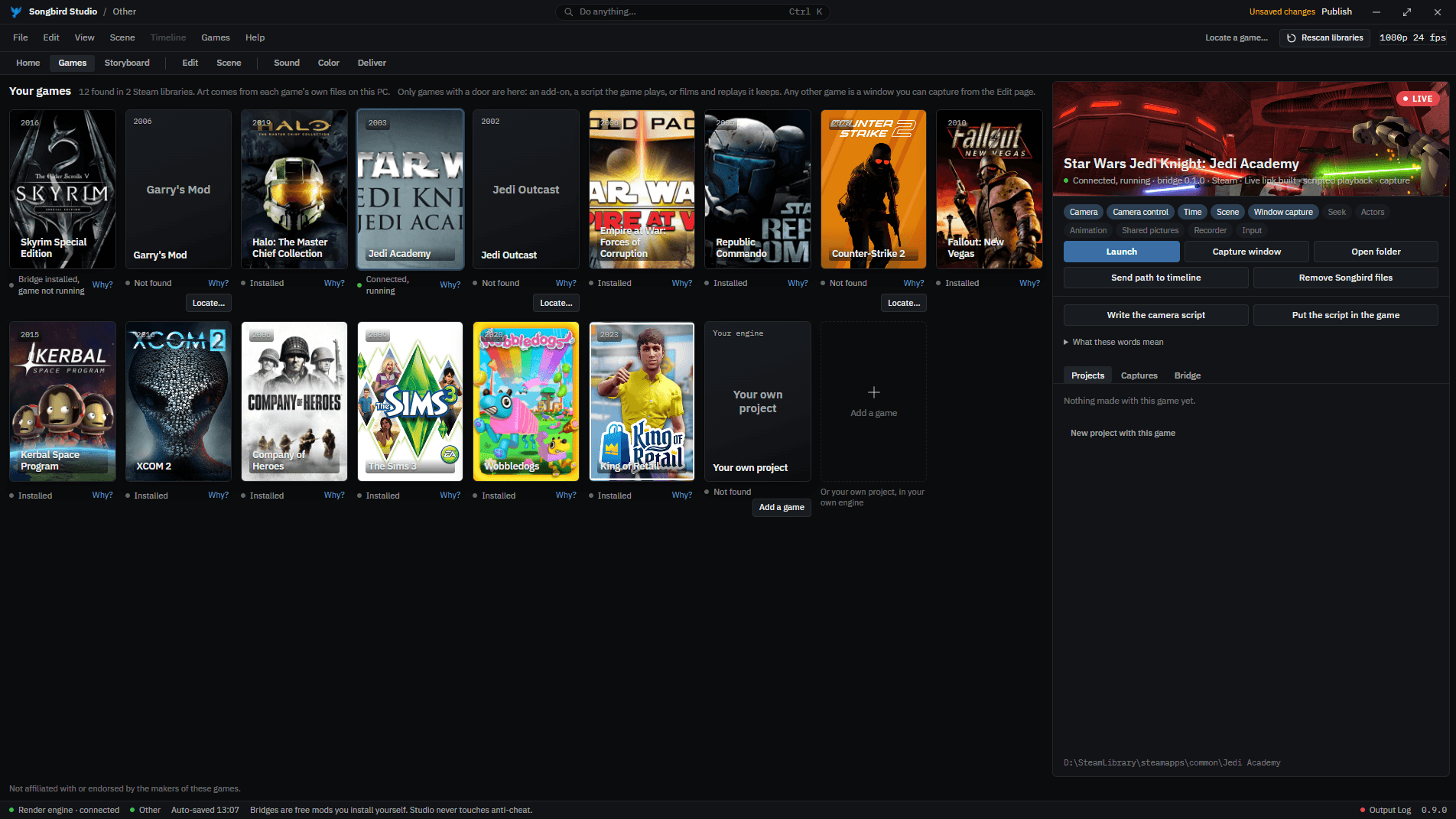
Task: Click Locate... under Jedi Outcast
Action: [x=556, y=303]
